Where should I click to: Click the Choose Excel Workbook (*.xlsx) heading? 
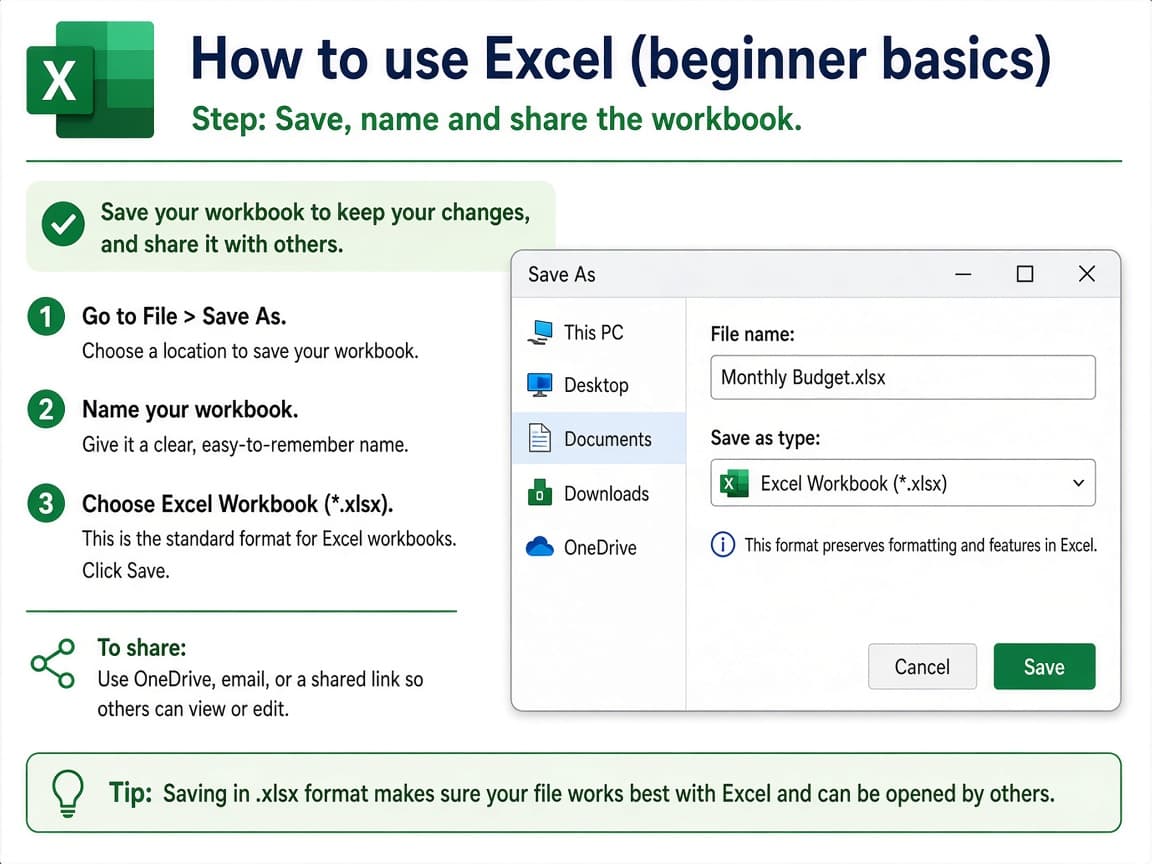[x=237, y=504]
